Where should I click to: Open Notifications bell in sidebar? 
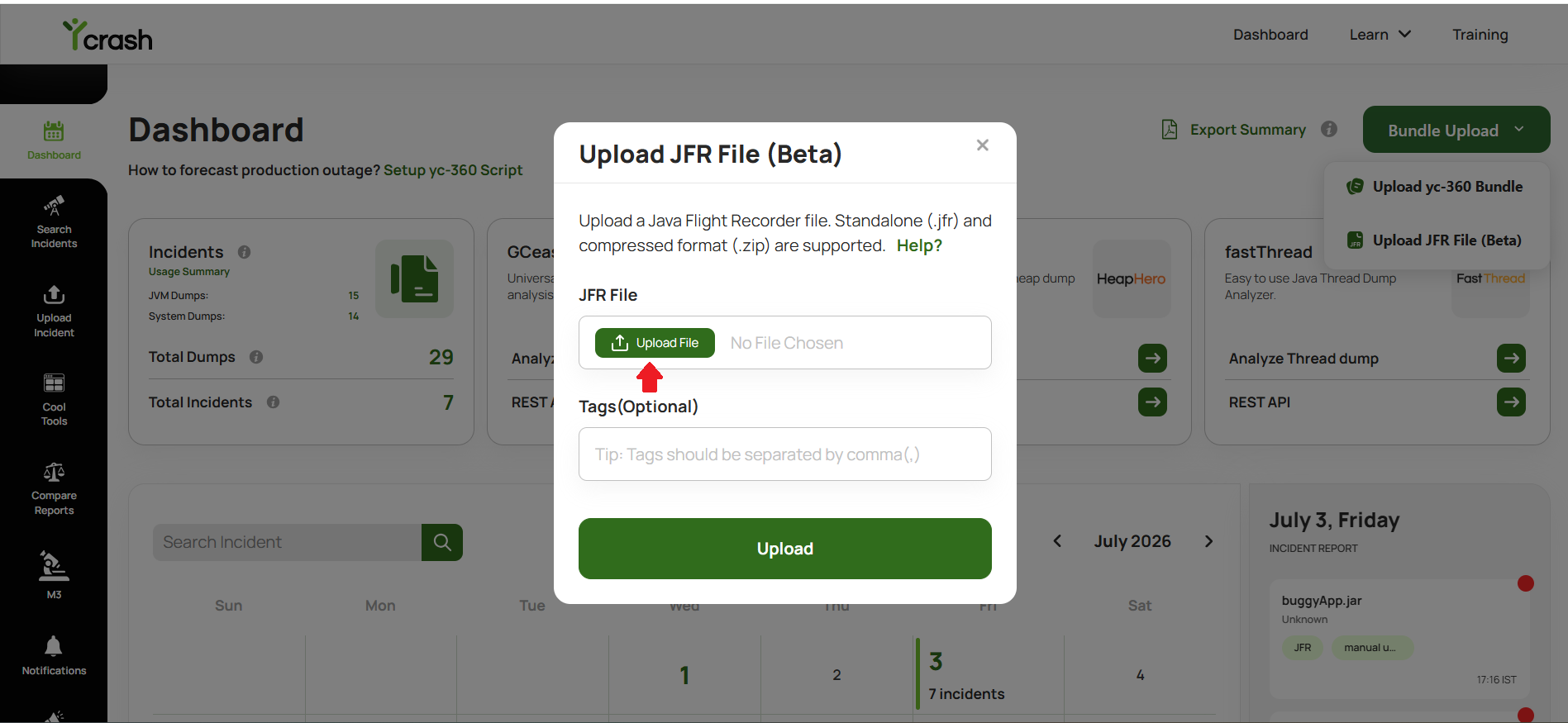tap(54, 656)
